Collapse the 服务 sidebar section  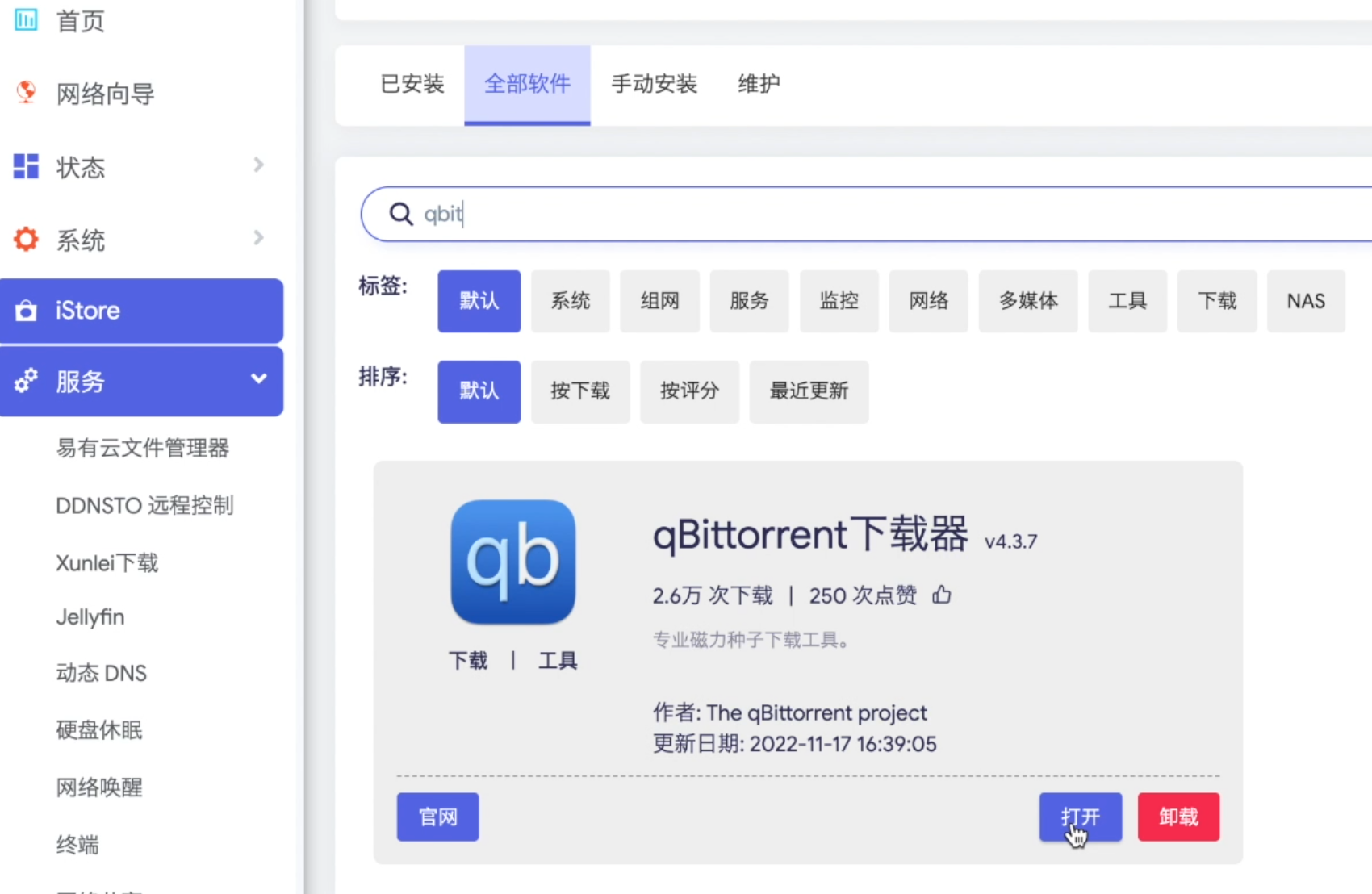(x=258, y=378)
